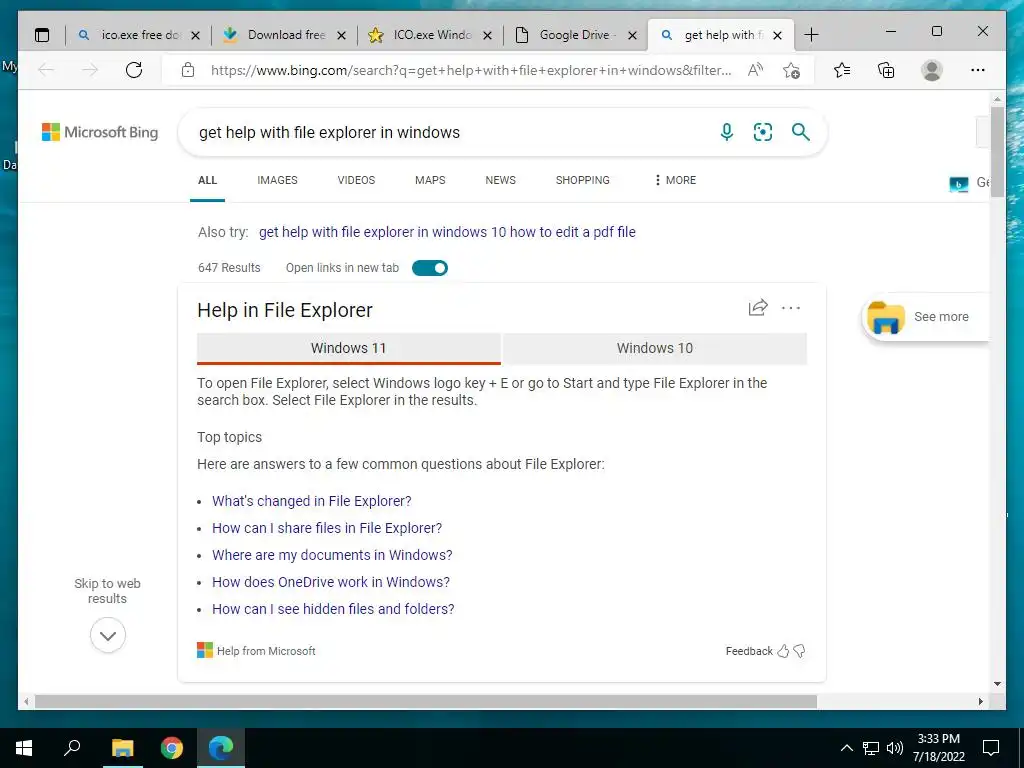Image resolution: width=1024 pixels, height=768 pixels.
Task: Click the See more File Explorer button
Action: pos(925,317)
